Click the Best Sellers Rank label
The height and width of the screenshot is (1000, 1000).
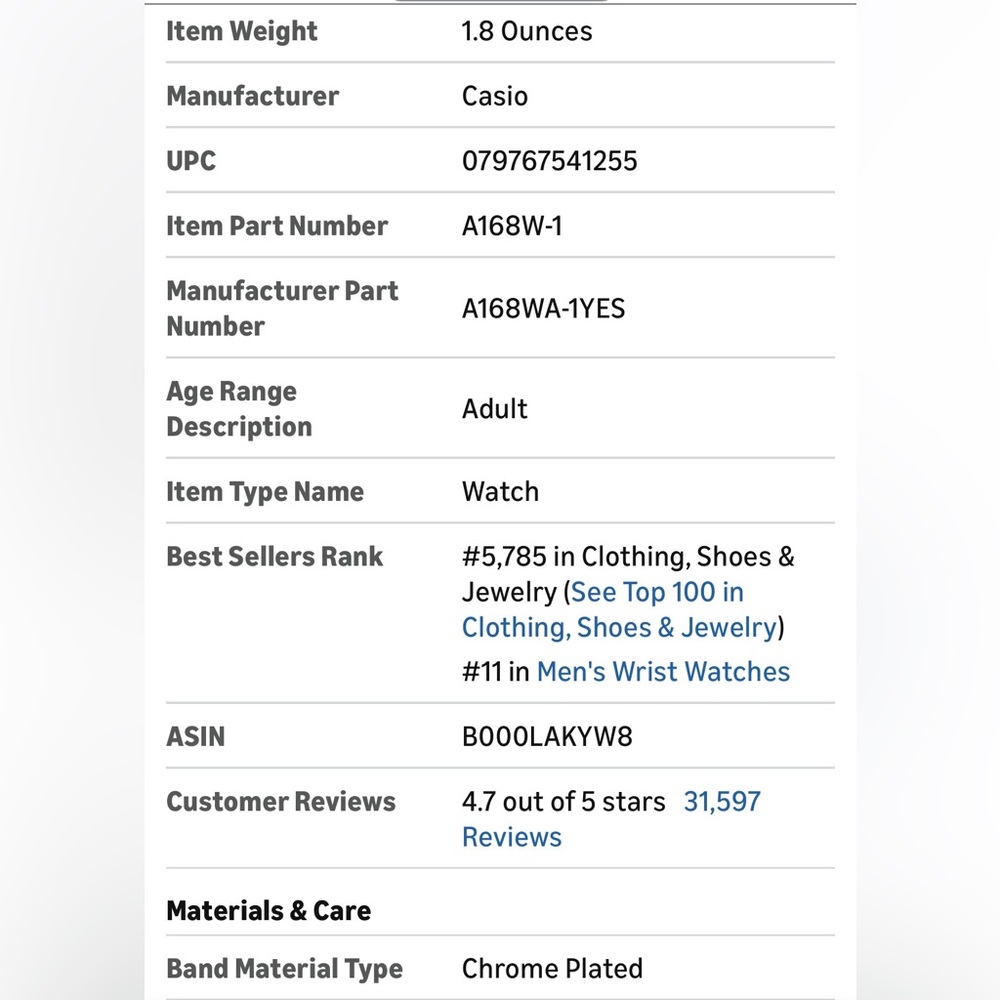pos(274,557)
